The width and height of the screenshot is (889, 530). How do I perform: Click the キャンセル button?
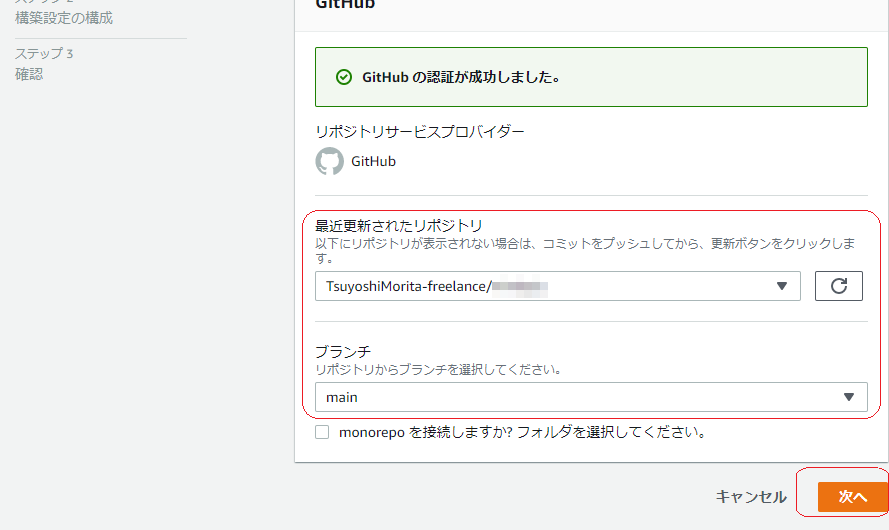[751, 497]
